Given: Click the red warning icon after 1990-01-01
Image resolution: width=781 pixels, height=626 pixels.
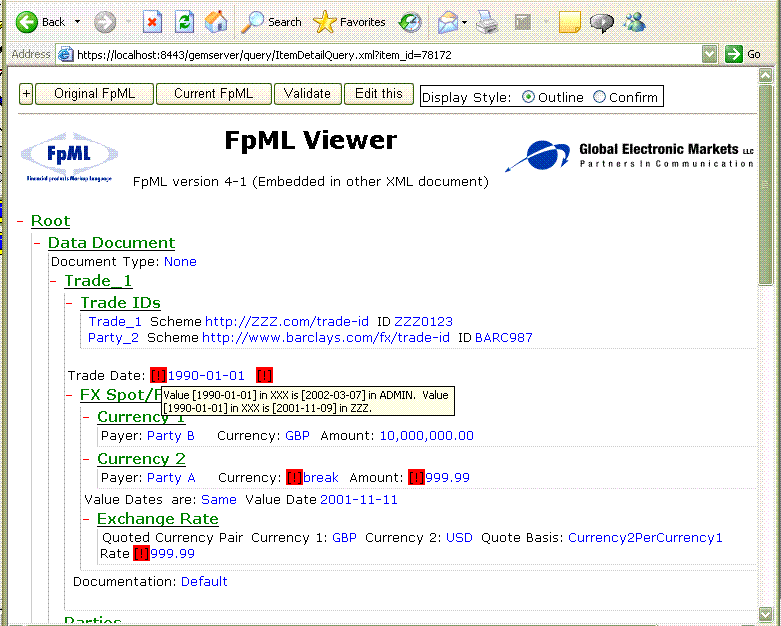Looking at the screenshot, I should [x=264, y=375].
